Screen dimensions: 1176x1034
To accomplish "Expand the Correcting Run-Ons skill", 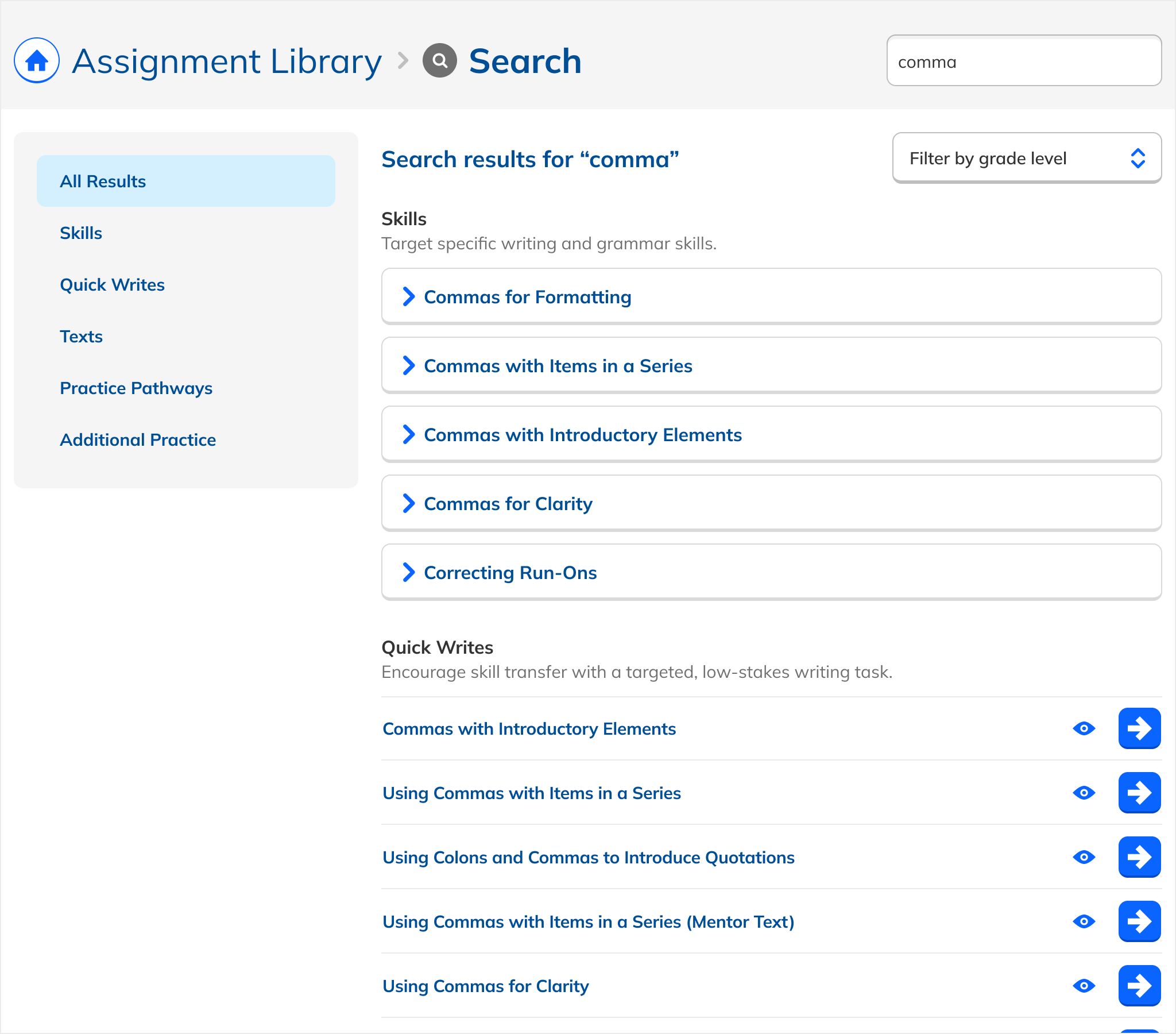I will [x=510, y=572].
